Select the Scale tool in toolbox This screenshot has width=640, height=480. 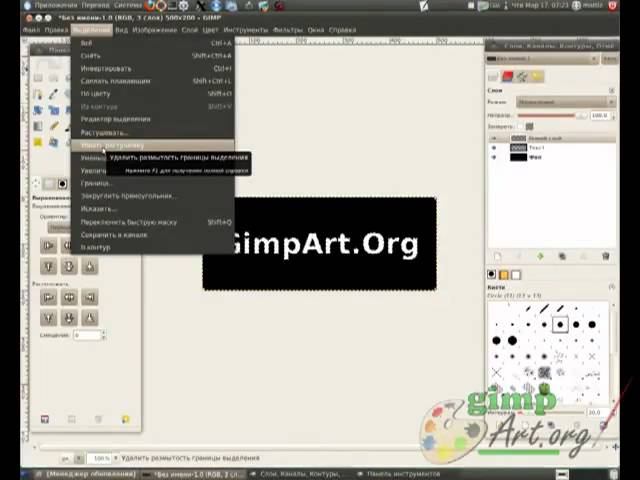pos(53,110)
